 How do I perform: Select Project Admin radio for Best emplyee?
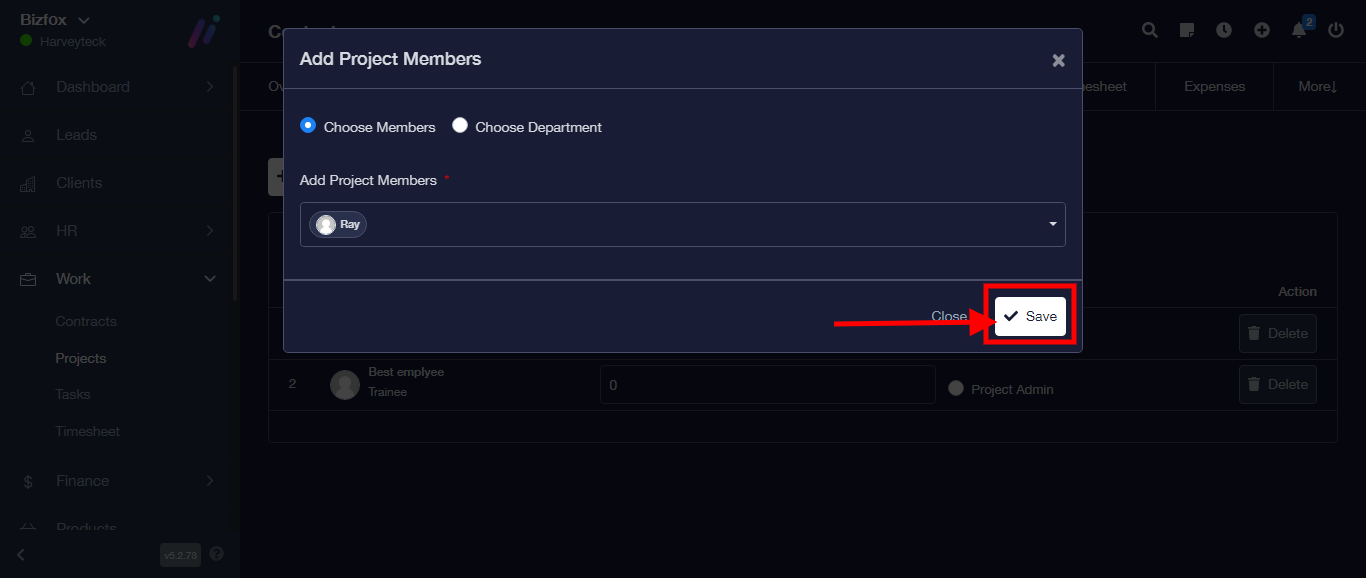[956, 388]
